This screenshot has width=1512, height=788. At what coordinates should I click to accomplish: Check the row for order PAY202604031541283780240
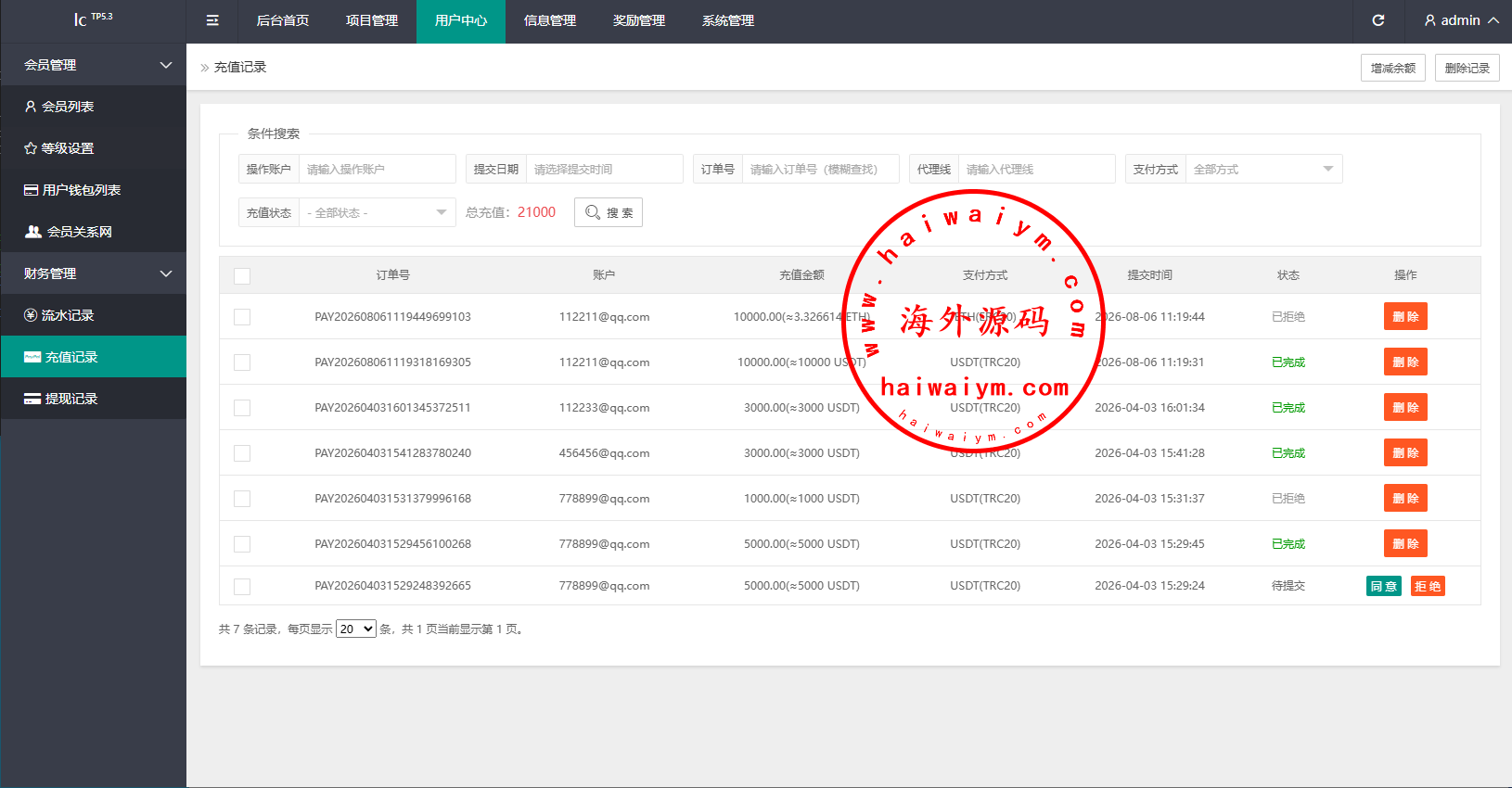(242, 453)
